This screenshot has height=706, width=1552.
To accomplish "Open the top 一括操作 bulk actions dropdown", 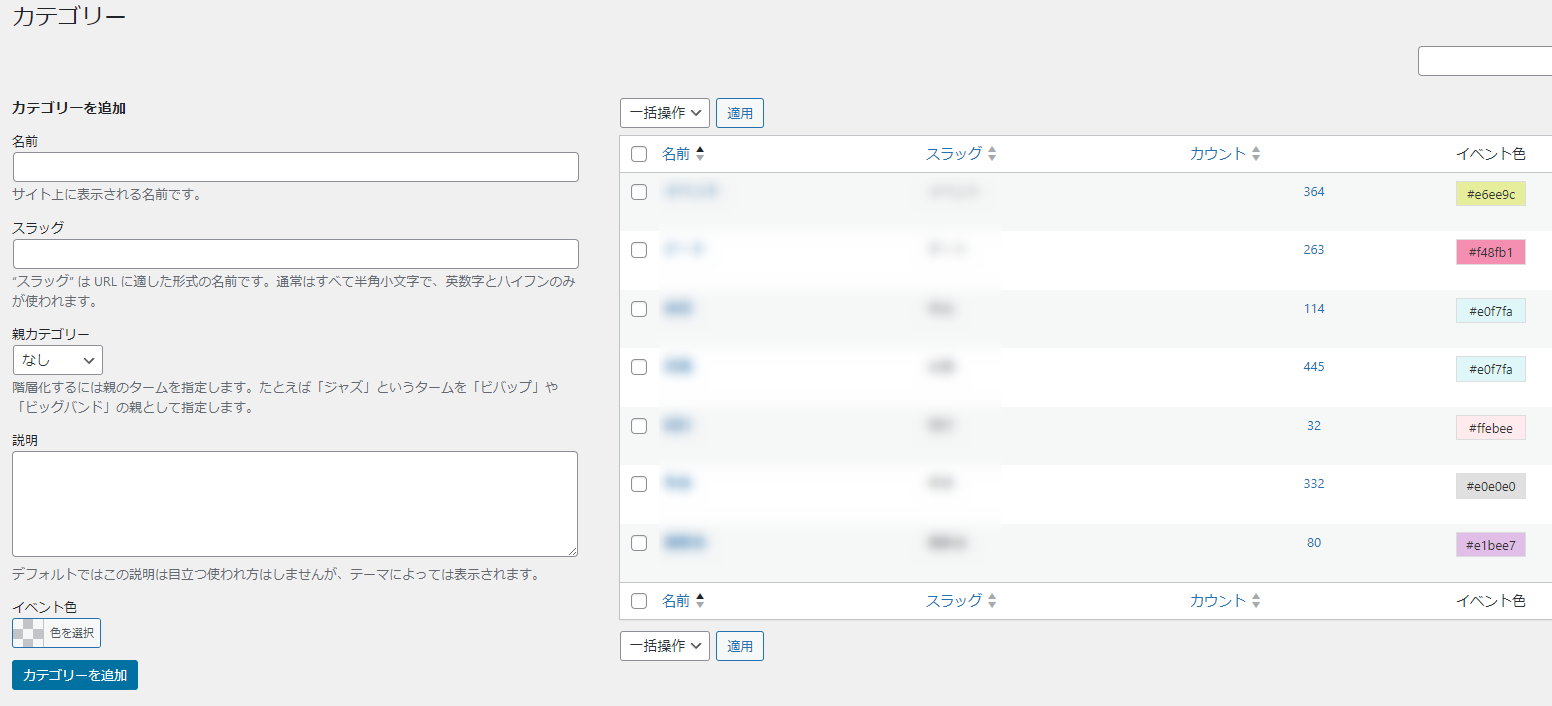I will [x=665, y=113].
